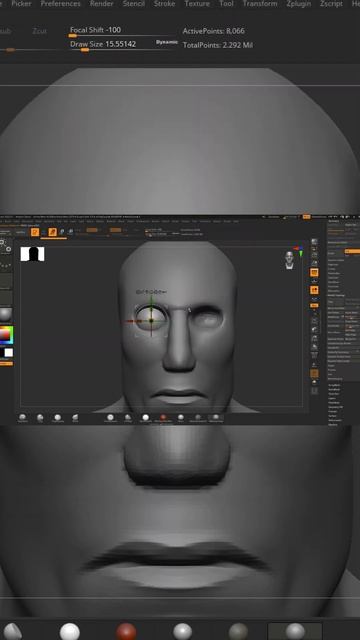Click the first brush icon in inset bottom shelf

[x=22, y=418]
